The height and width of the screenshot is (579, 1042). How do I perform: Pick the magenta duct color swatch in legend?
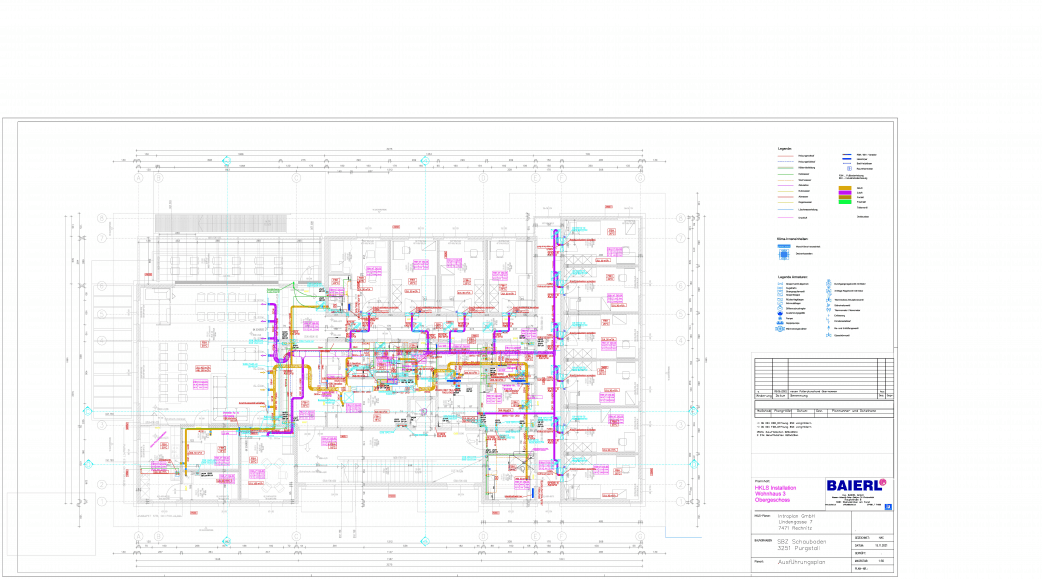click(846, 193)
